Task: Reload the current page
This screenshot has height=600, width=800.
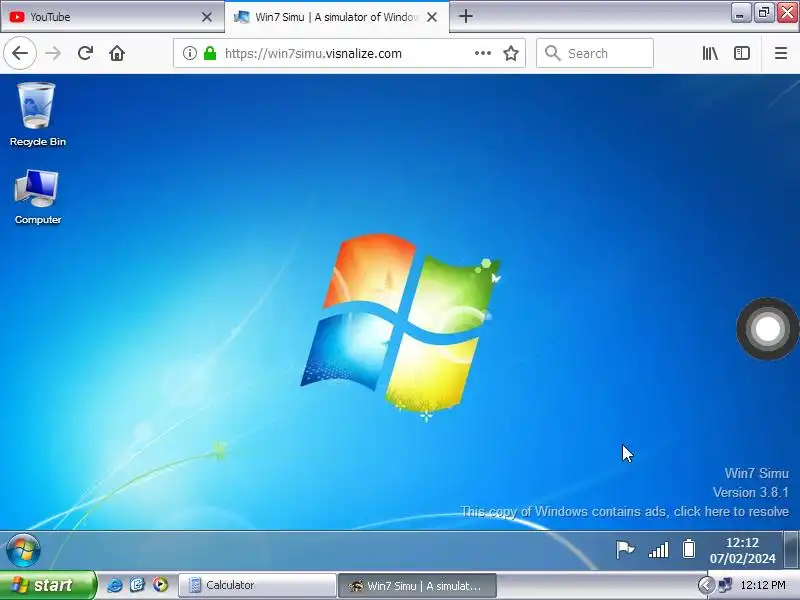Action: coord(85,53)
